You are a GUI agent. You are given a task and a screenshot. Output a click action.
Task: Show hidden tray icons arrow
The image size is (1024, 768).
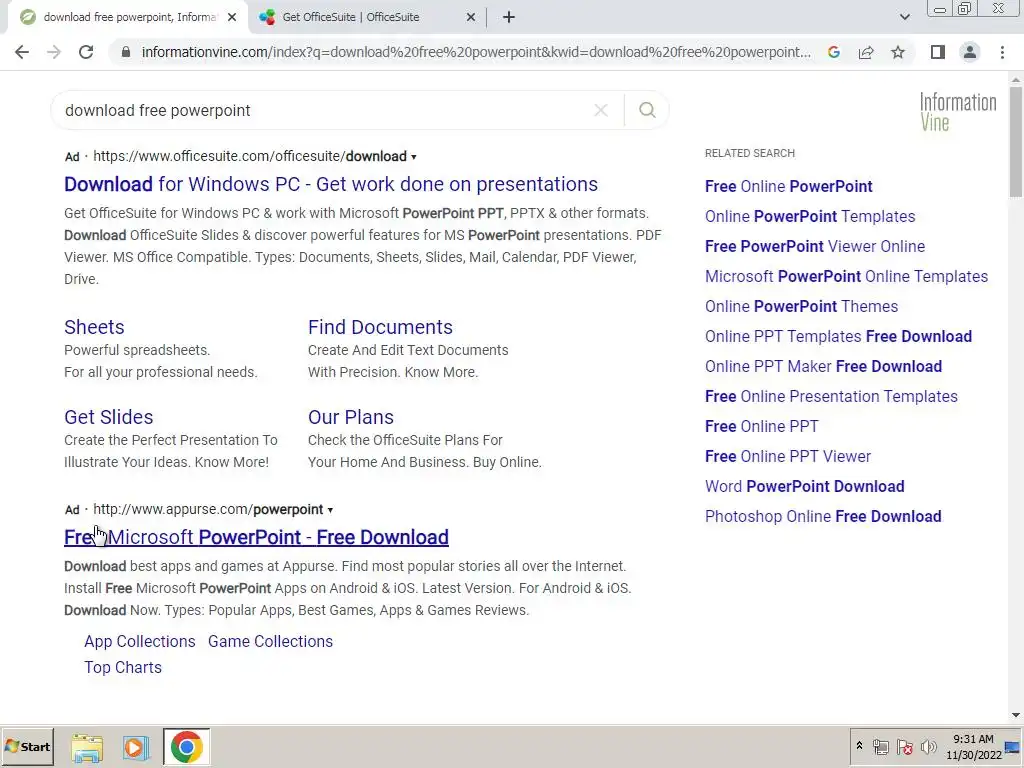[x=859, y=746]
